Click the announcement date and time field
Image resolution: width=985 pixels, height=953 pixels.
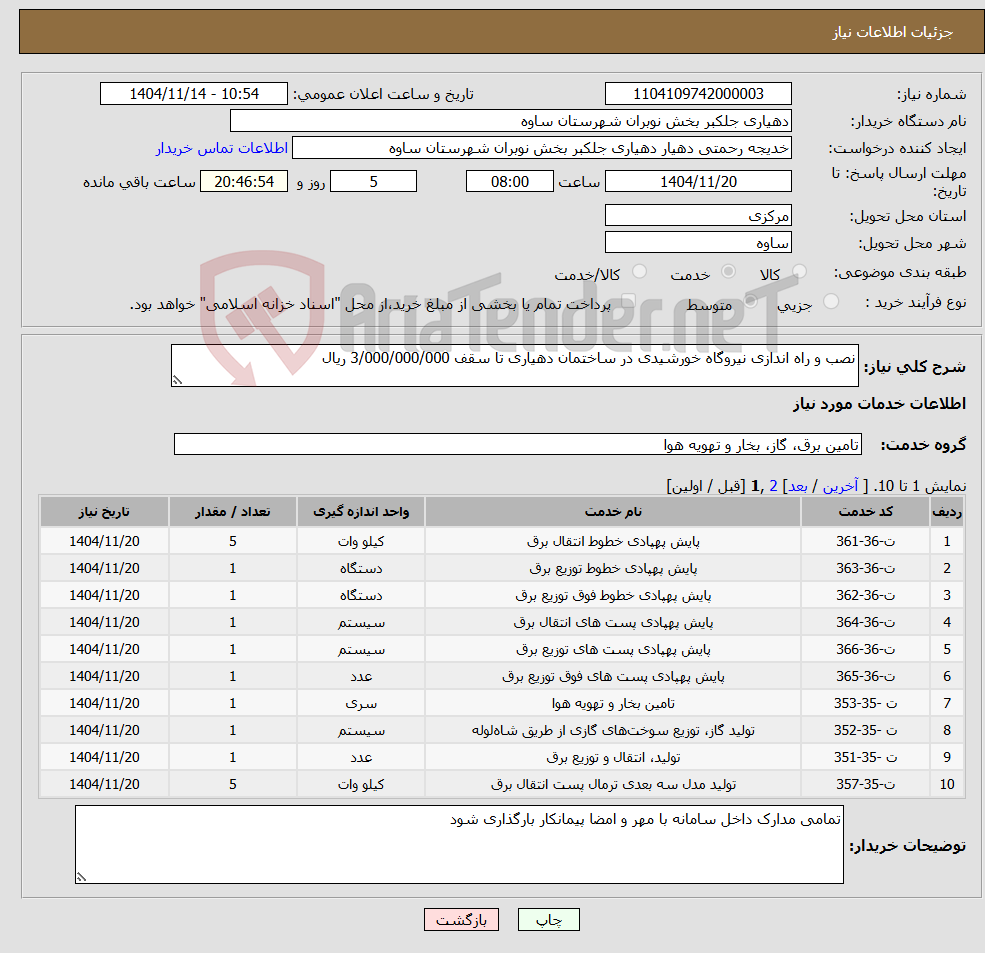click(x=193, y=94)
